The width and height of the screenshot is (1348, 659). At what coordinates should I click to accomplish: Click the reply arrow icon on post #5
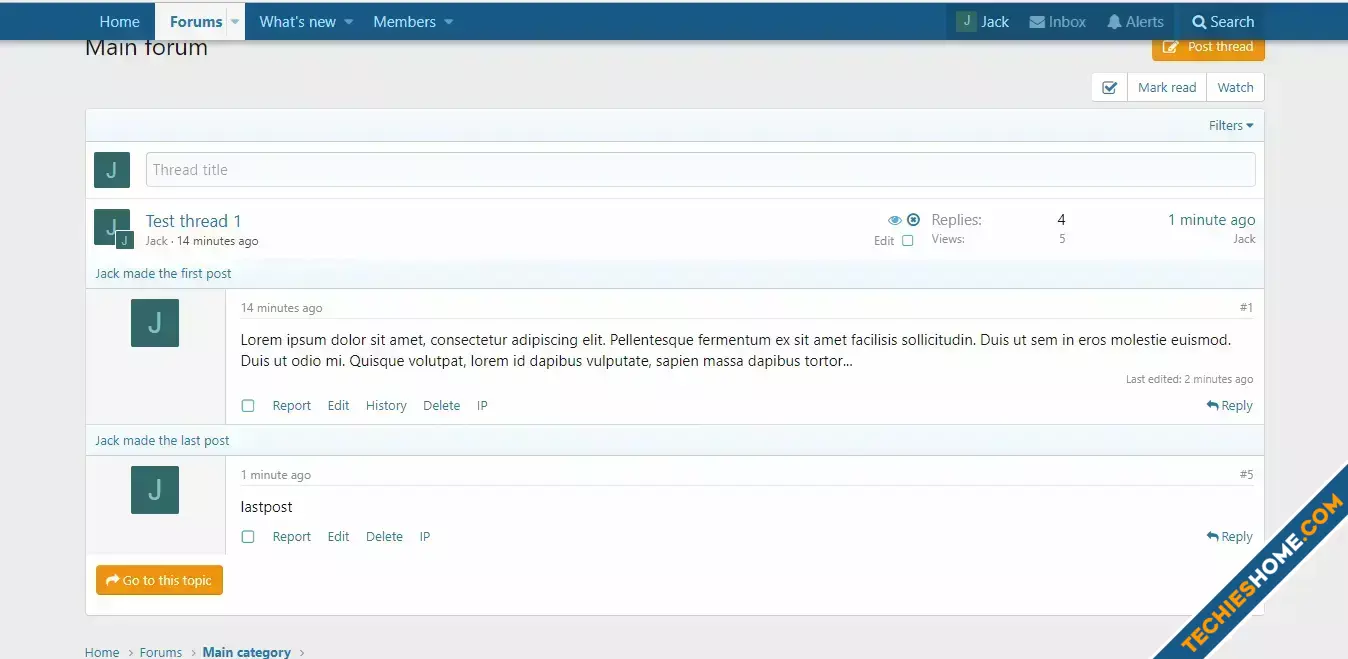(x=1212, y=536)
